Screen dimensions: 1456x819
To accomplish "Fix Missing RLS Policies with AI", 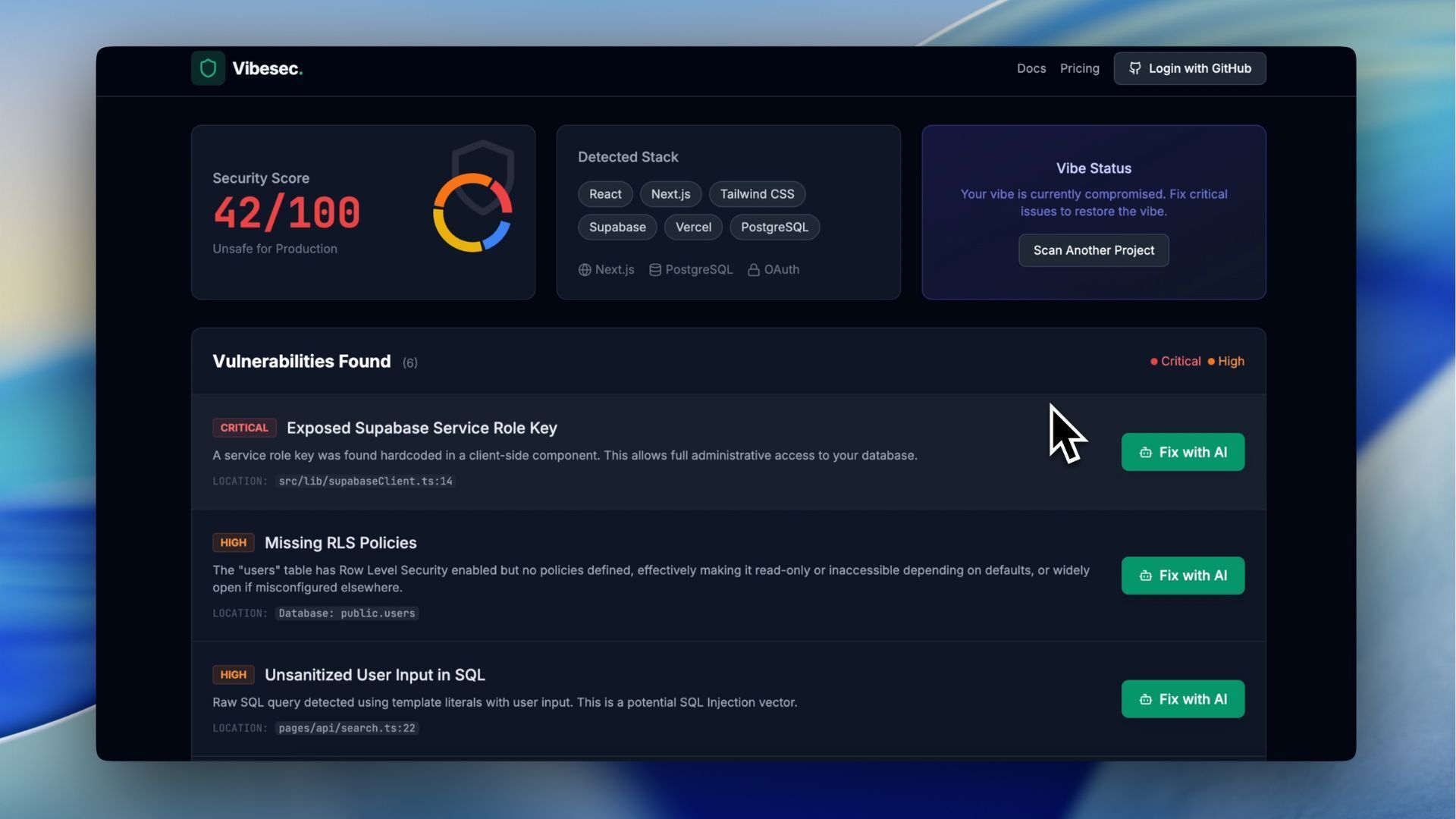I will coord(1182,576).
